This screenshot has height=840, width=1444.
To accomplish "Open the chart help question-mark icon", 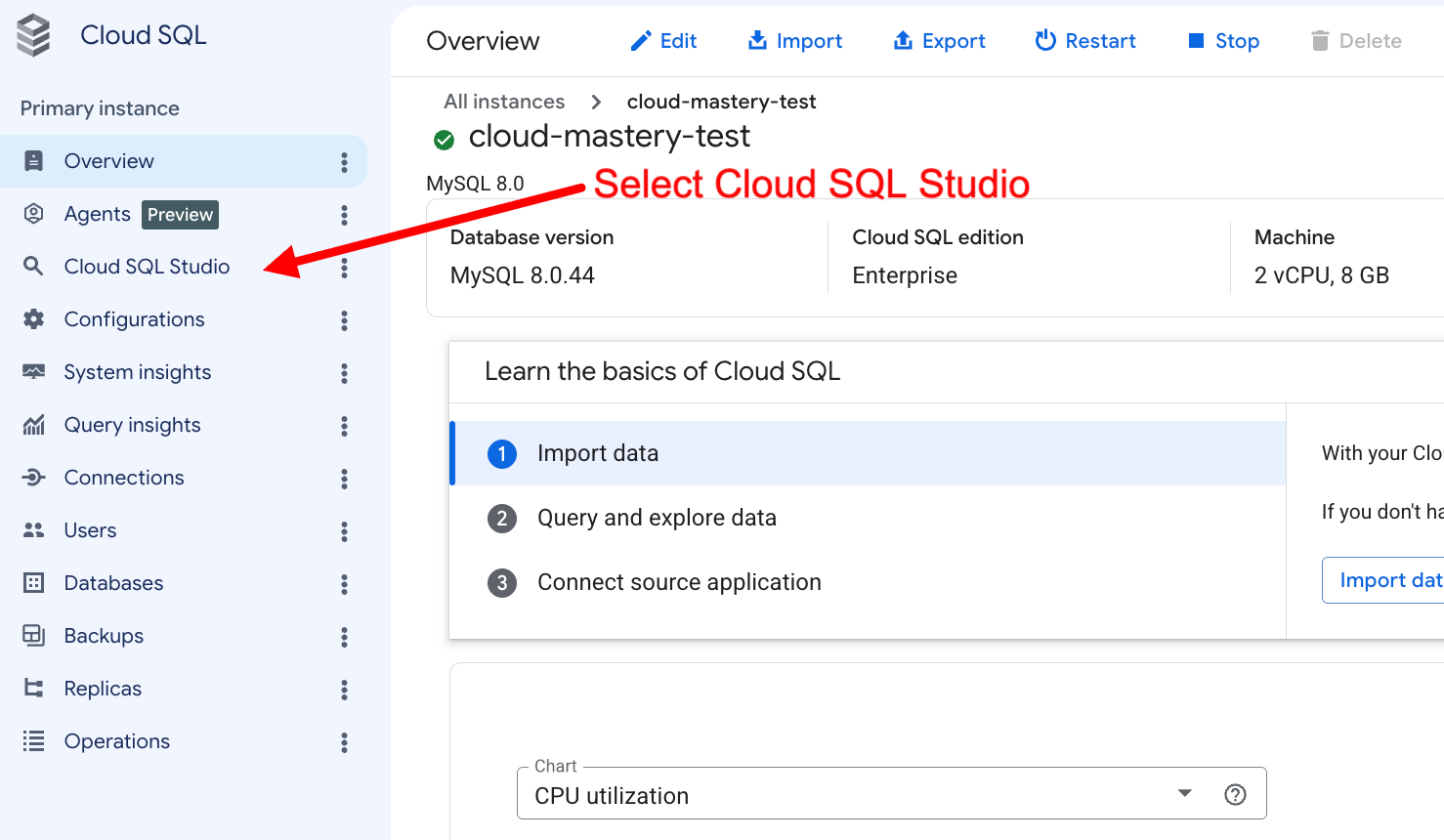I will [x=1235, y=795].
